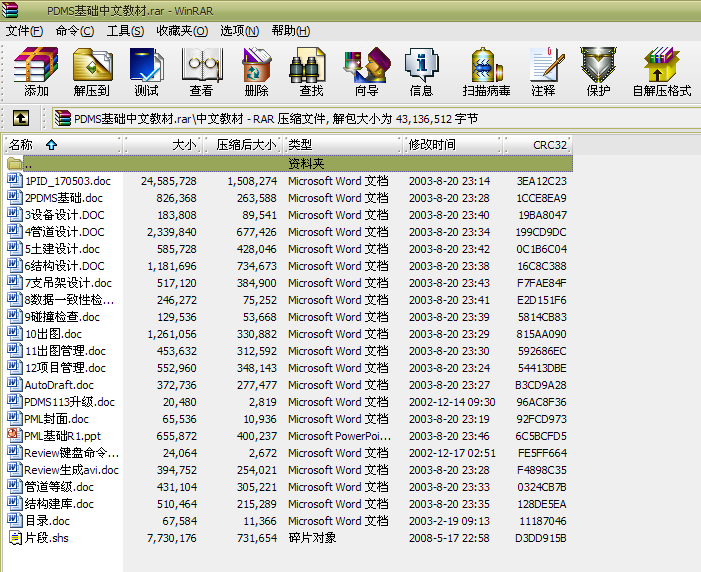Click packed size value 731,654

click(257, 538)
